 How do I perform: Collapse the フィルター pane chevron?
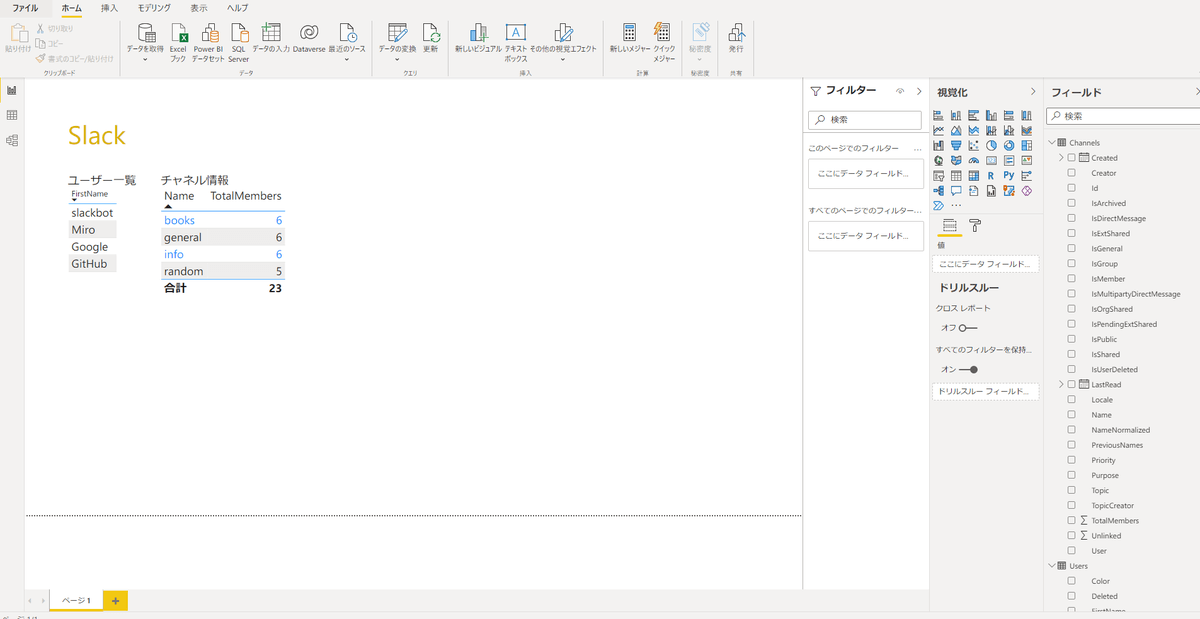918,91
